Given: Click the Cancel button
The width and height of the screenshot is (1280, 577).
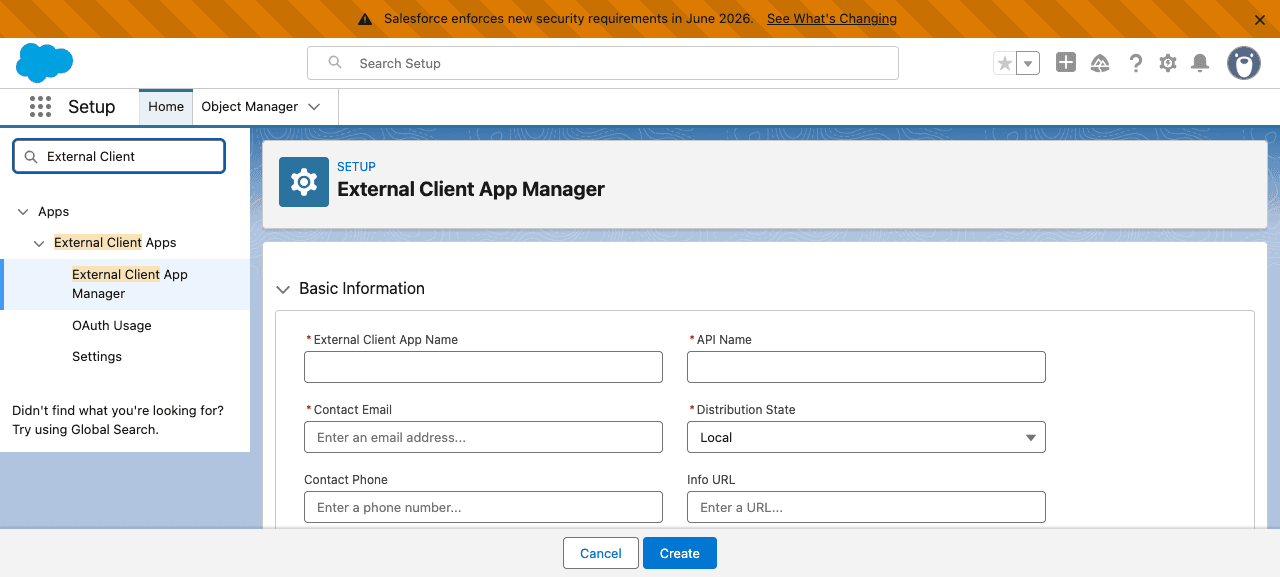Looking at the screenshot, I should (x=601, y=553).
